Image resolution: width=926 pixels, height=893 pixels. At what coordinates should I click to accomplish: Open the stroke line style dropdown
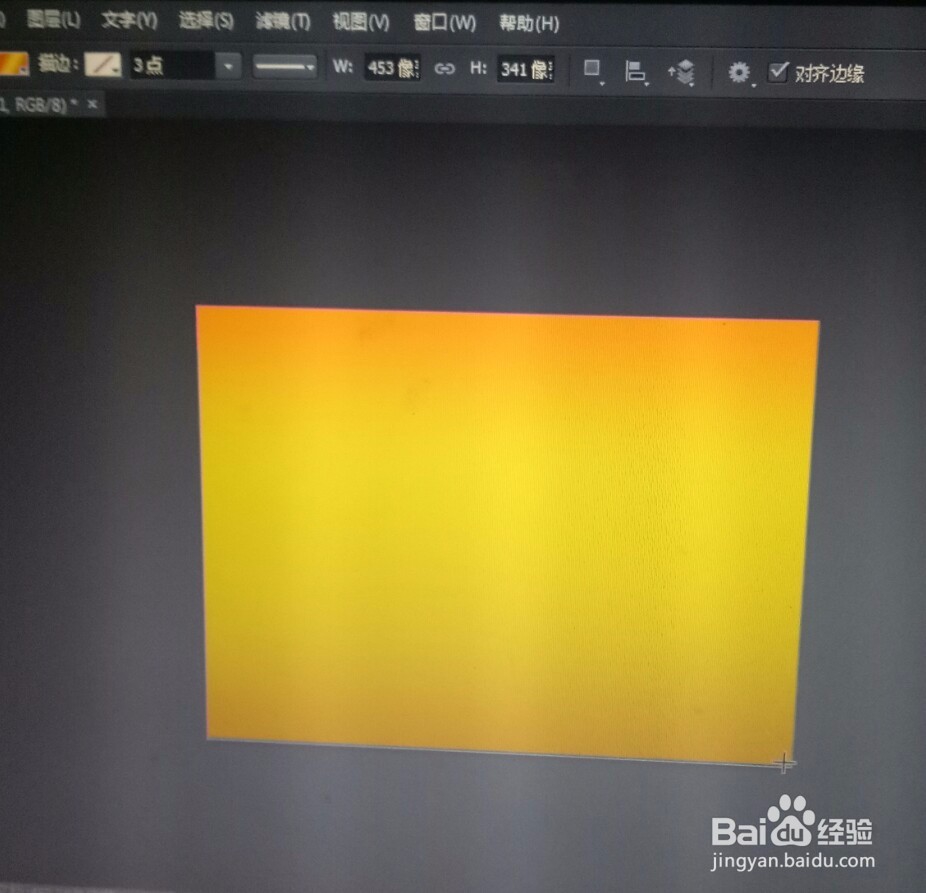[285, 67]
